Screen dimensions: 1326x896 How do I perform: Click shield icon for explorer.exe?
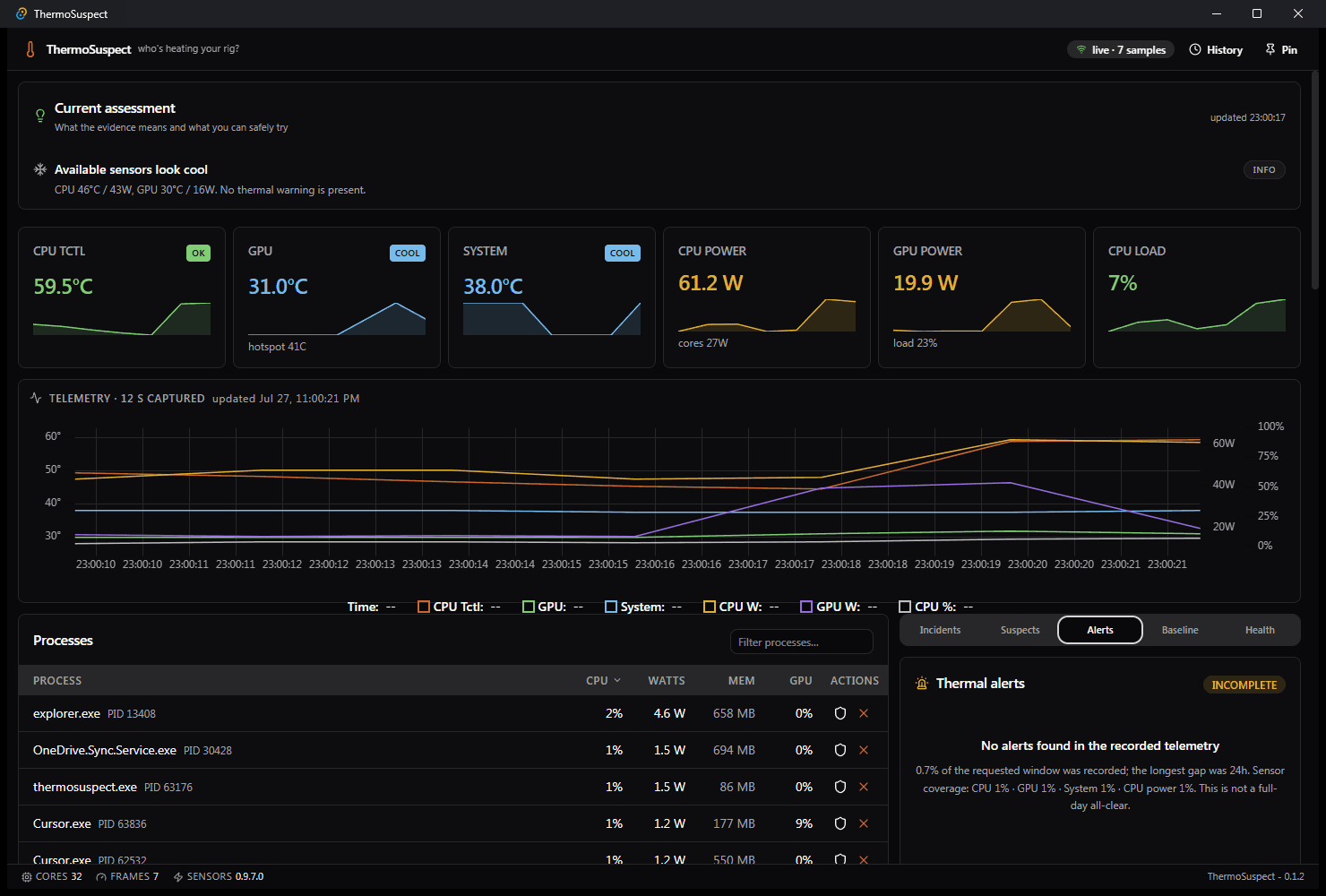pos(840,713)
